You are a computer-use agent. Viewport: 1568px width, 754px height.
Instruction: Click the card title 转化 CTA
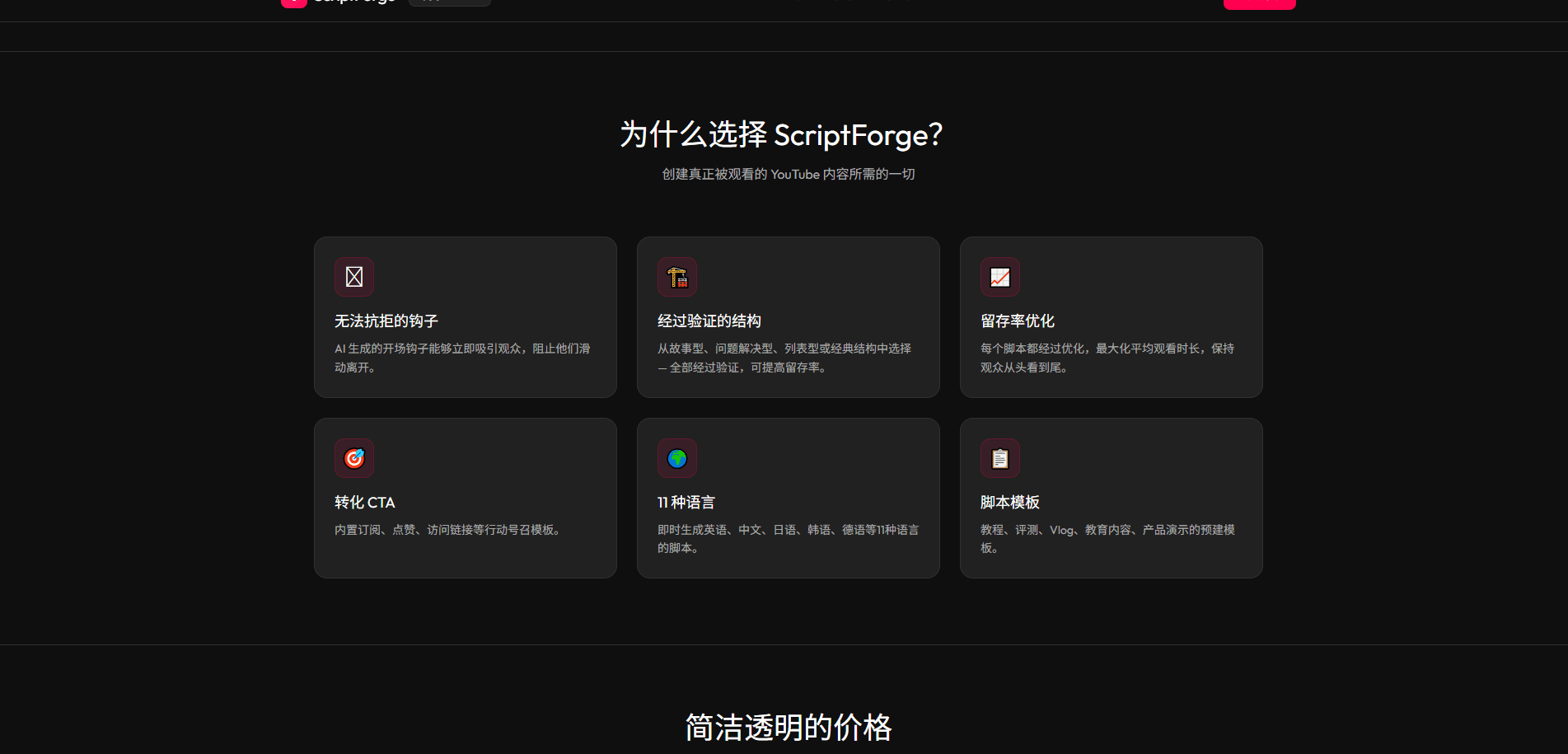[x=365, y=503]
